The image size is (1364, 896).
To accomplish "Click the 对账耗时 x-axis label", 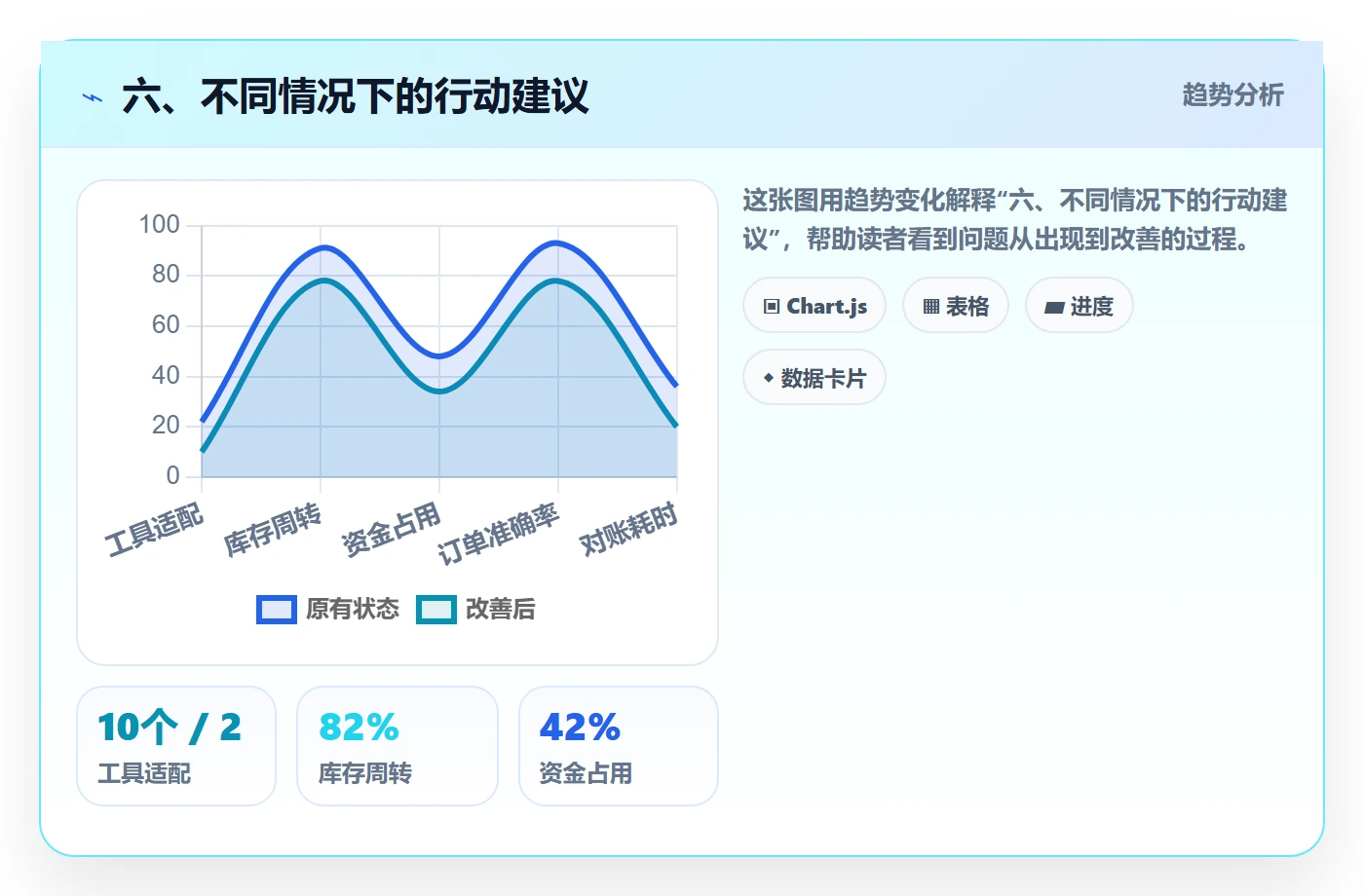I will (x=629, y=530).
